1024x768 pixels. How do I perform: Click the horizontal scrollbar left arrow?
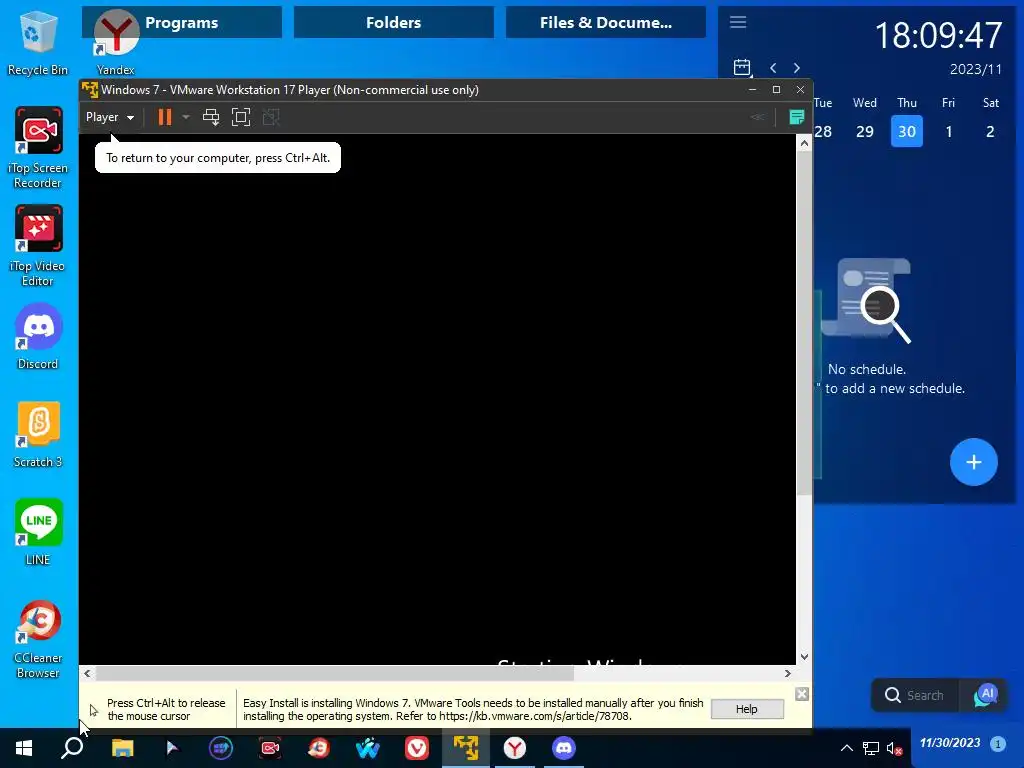click(87, 673)
